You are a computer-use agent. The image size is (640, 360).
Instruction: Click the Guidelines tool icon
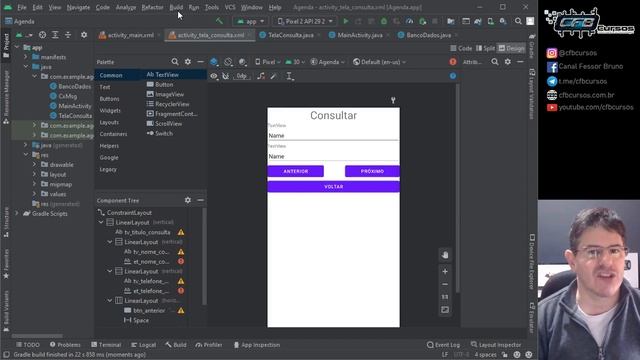289,76
